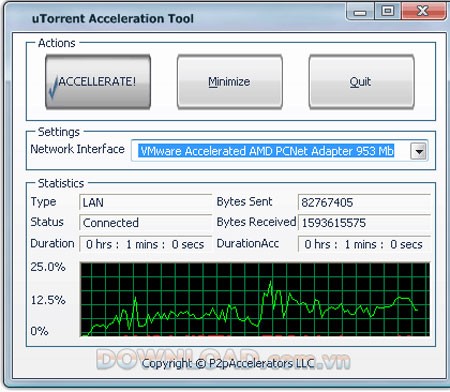Viewport: 450px width, 392px height.
Task: Click the Type field showing LAN
Action: (145, 202)
